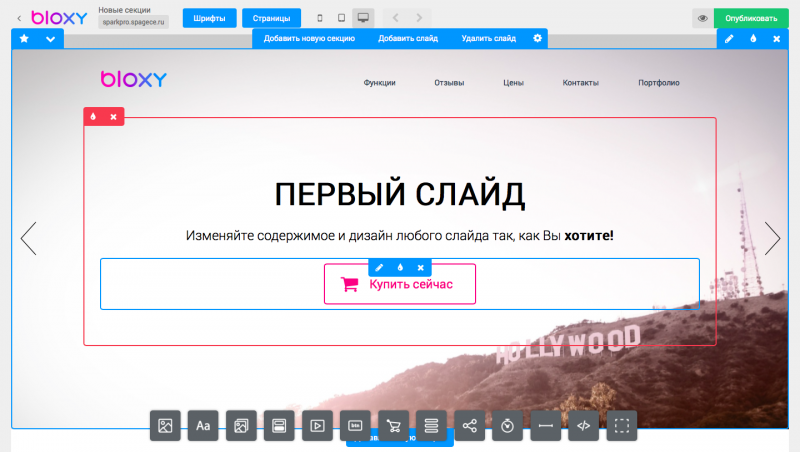Image resolution: width=800 pixels, height=452 pixels.
Task: Add the countdown timer element
Action: (x=507, y=425)
